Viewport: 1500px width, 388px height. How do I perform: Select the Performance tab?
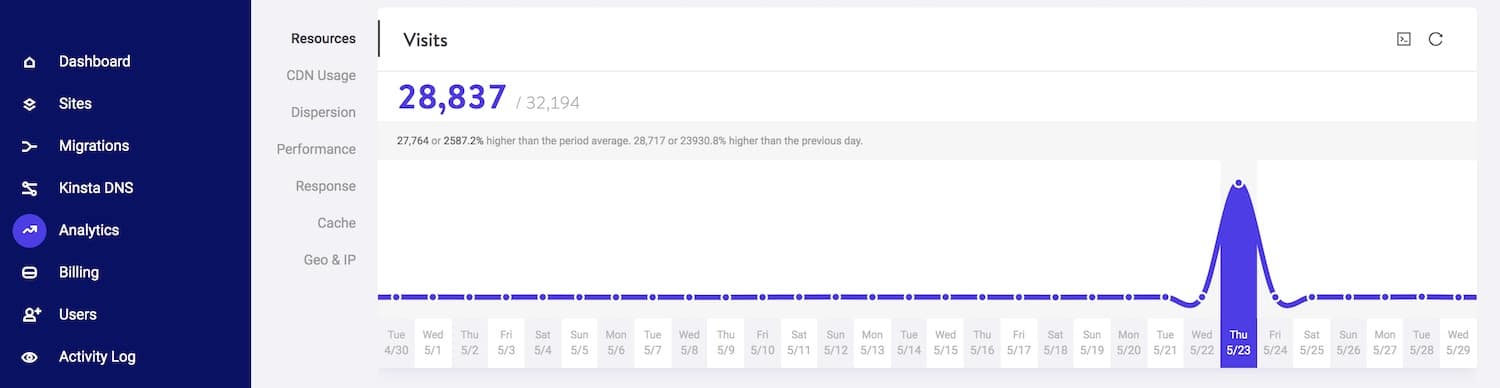click(x=316, y=149)
